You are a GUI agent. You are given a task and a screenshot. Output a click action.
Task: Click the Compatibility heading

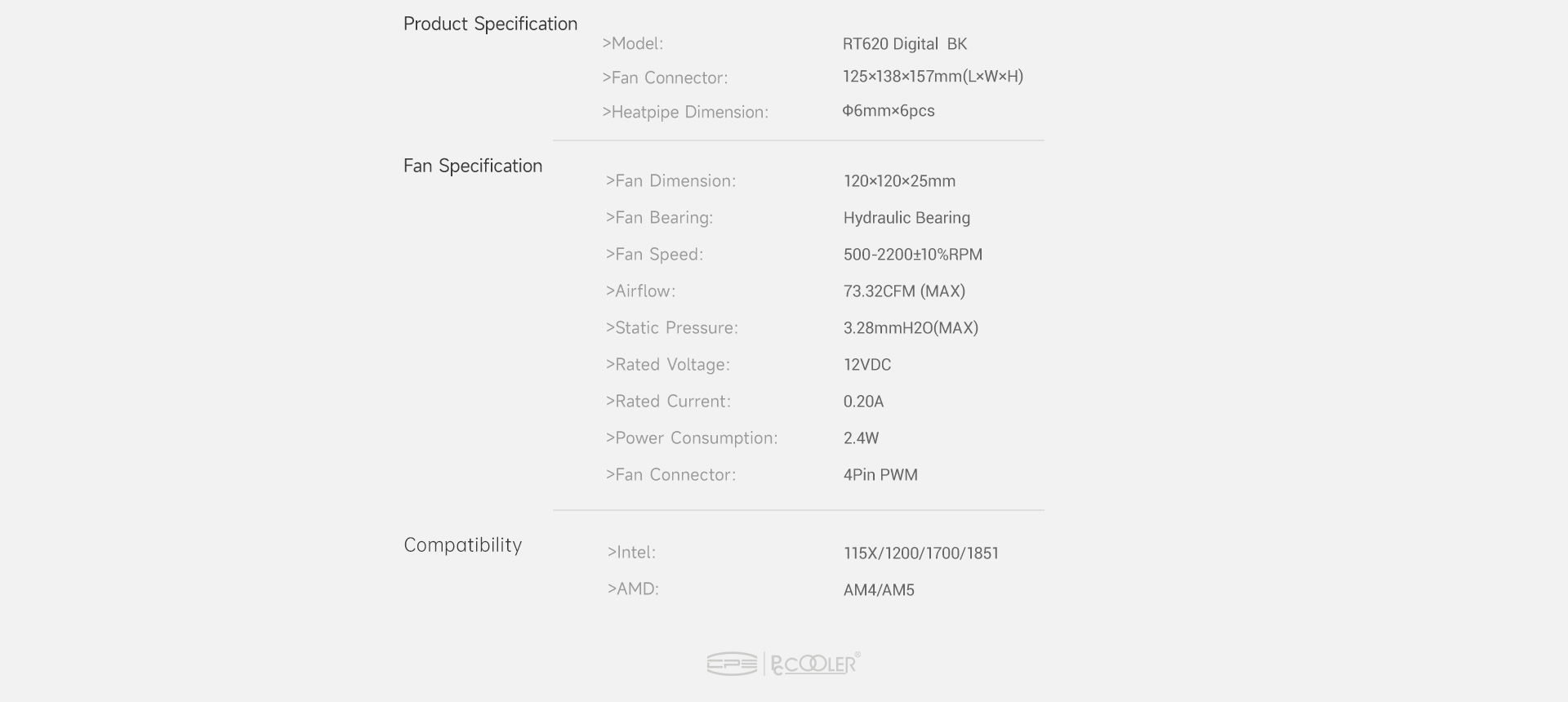tap(462, 545)
